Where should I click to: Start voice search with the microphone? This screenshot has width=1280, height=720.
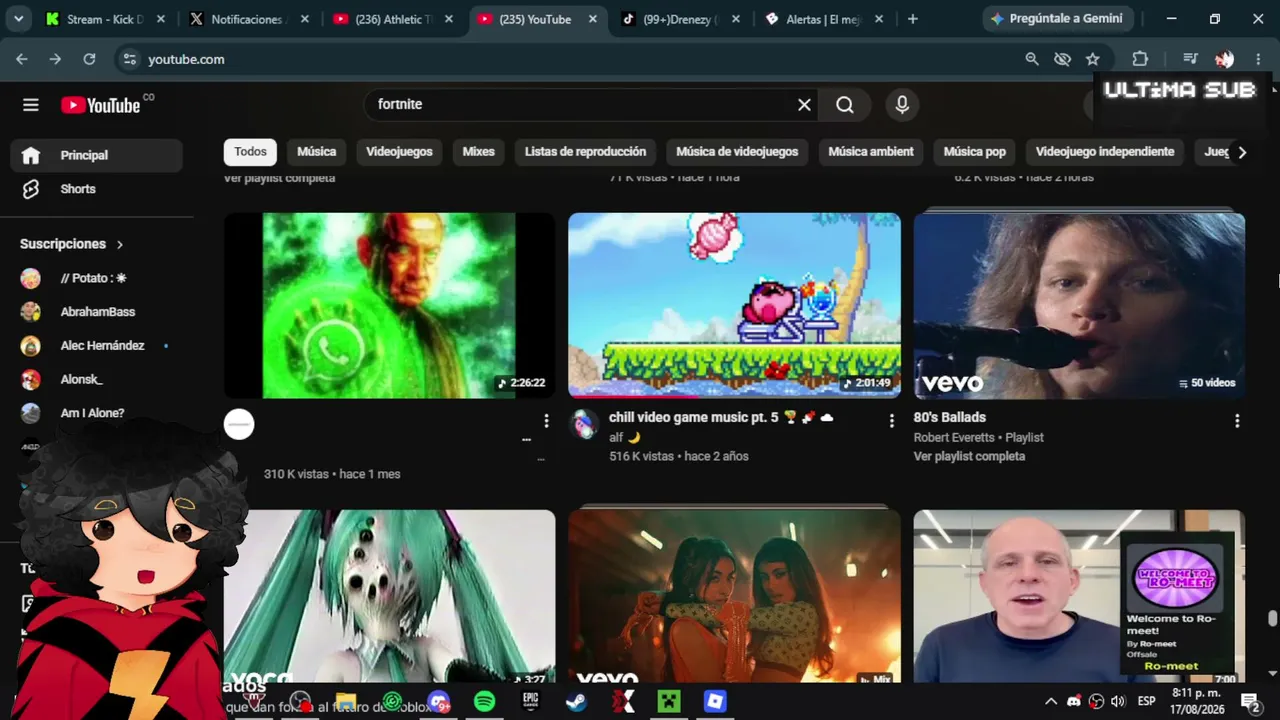[902, 105]
